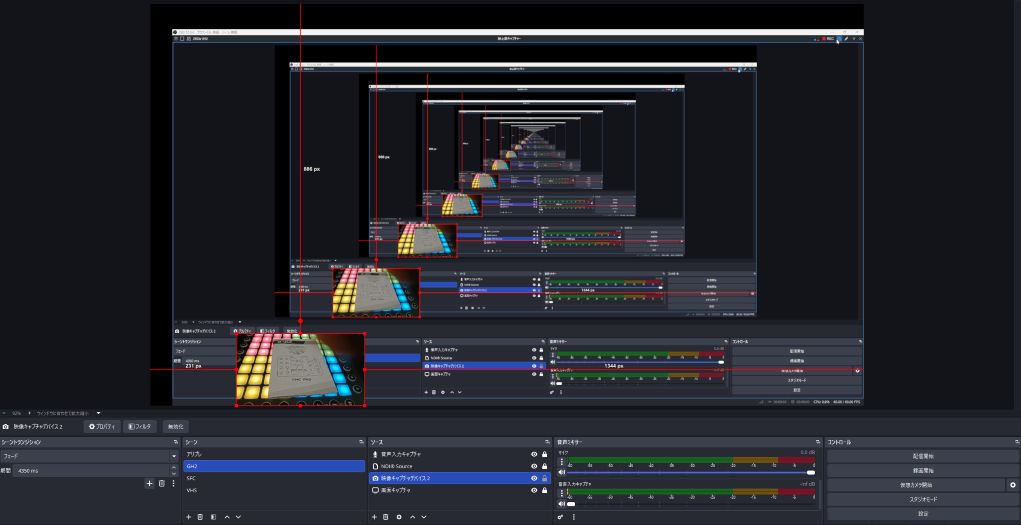Add a scene transition with plus icon

tap(149, 484)
